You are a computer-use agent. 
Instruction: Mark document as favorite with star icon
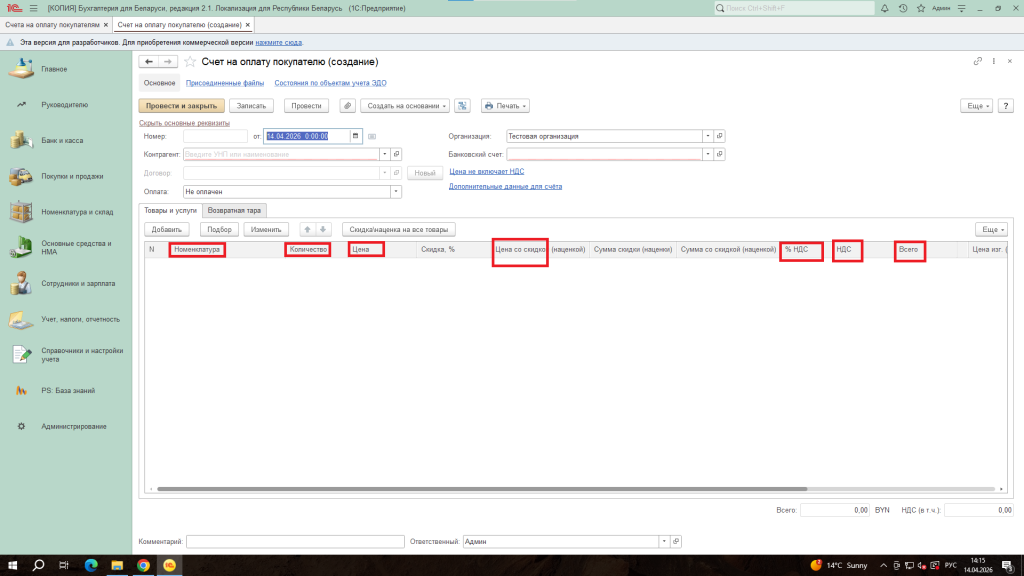190,62
